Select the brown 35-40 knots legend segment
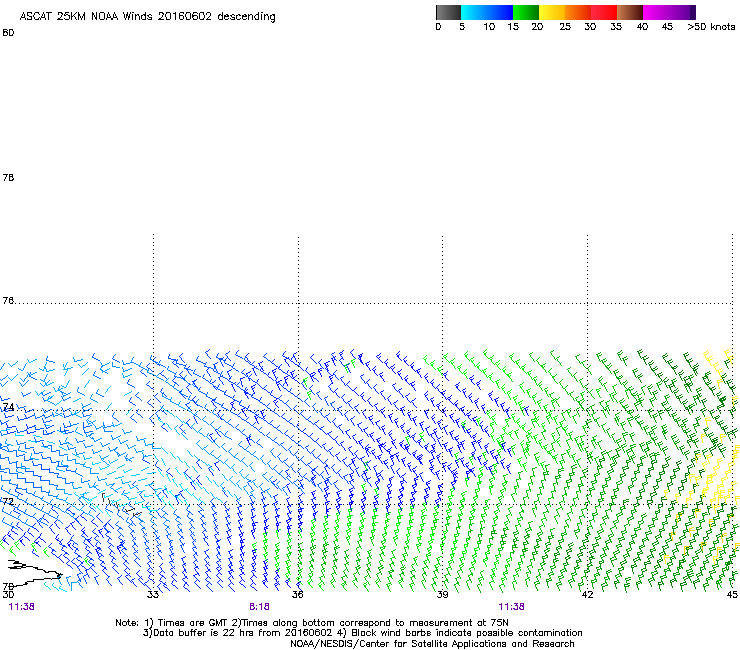740x650 pixels. 630,12
